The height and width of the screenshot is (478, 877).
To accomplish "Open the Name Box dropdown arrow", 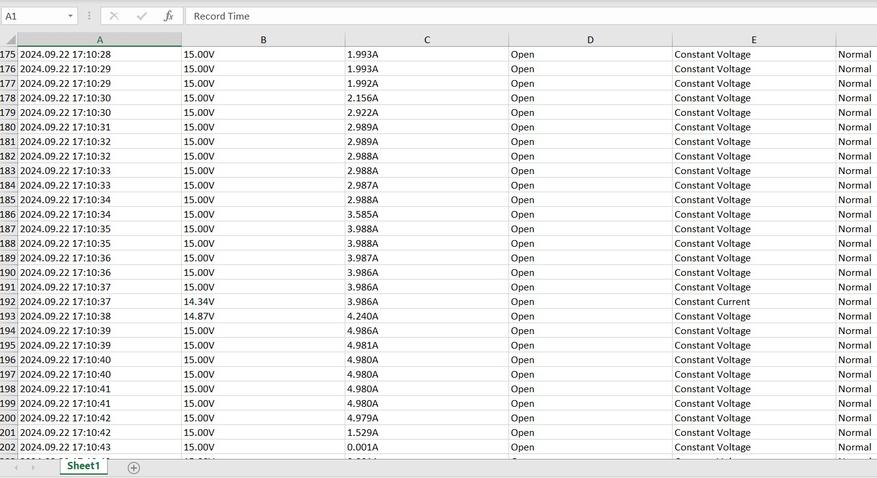I will (70, 16).
